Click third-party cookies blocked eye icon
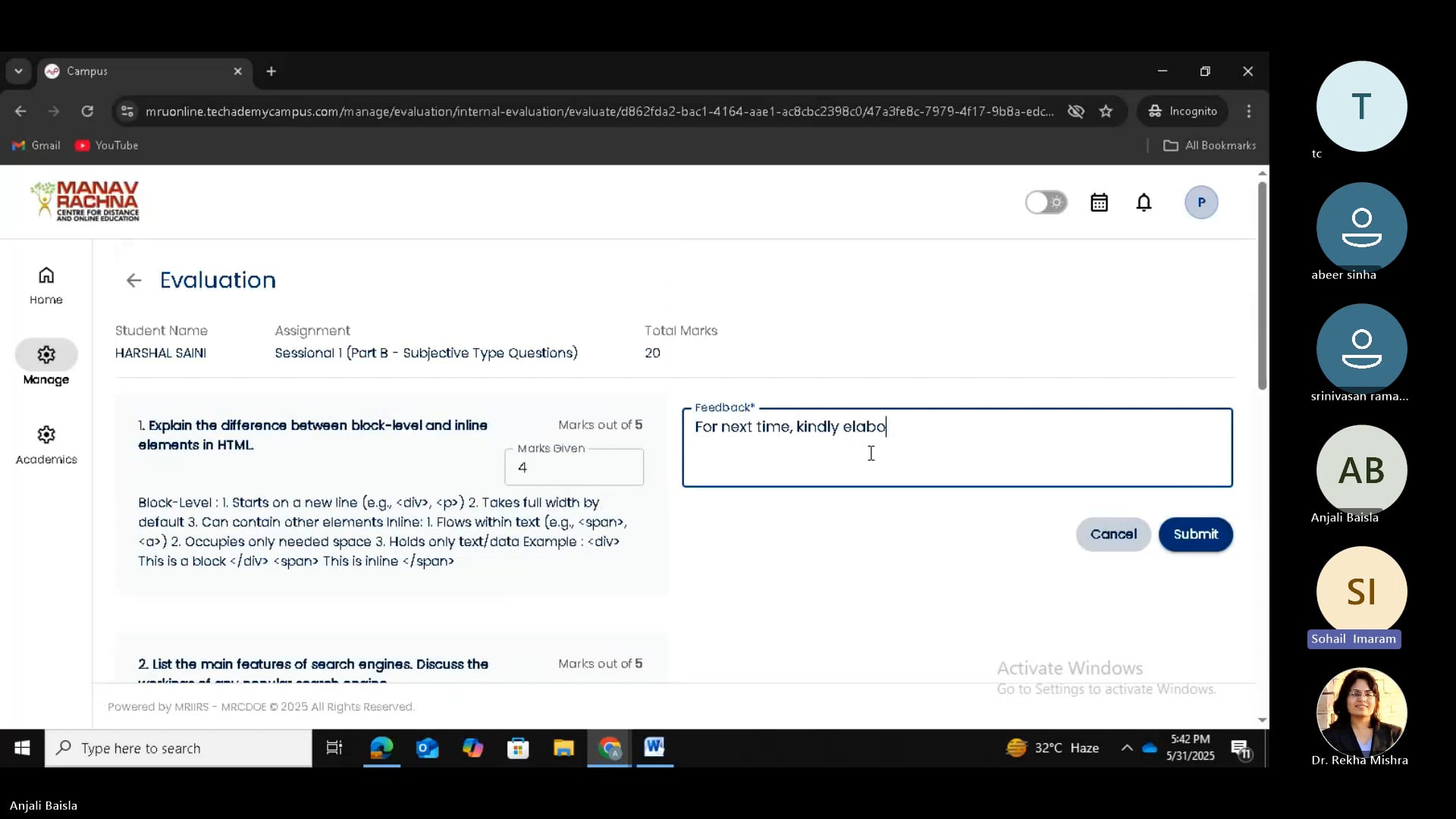 (x=1075, y=111)
